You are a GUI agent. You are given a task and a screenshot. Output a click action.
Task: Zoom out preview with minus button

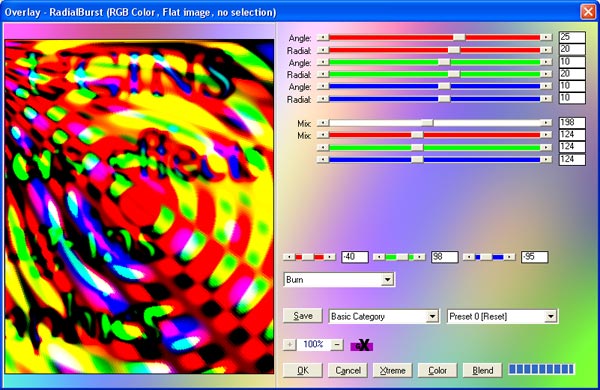coord(337,344)
